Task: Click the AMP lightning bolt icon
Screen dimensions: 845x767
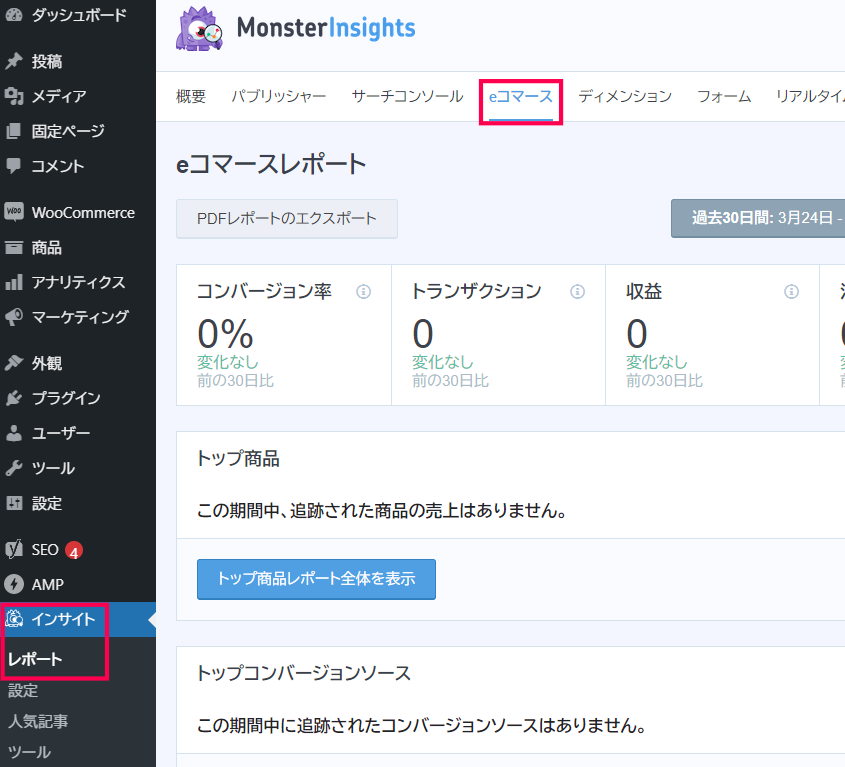Action: point(14,584)
